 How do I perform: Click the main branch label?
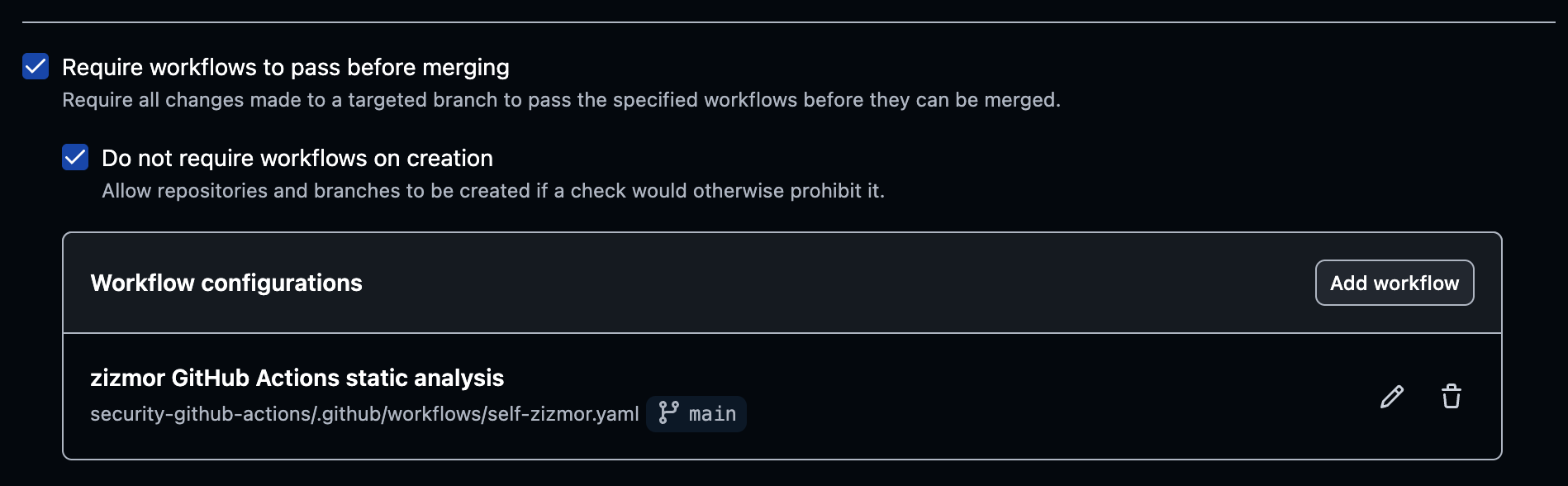coord(712,414)
